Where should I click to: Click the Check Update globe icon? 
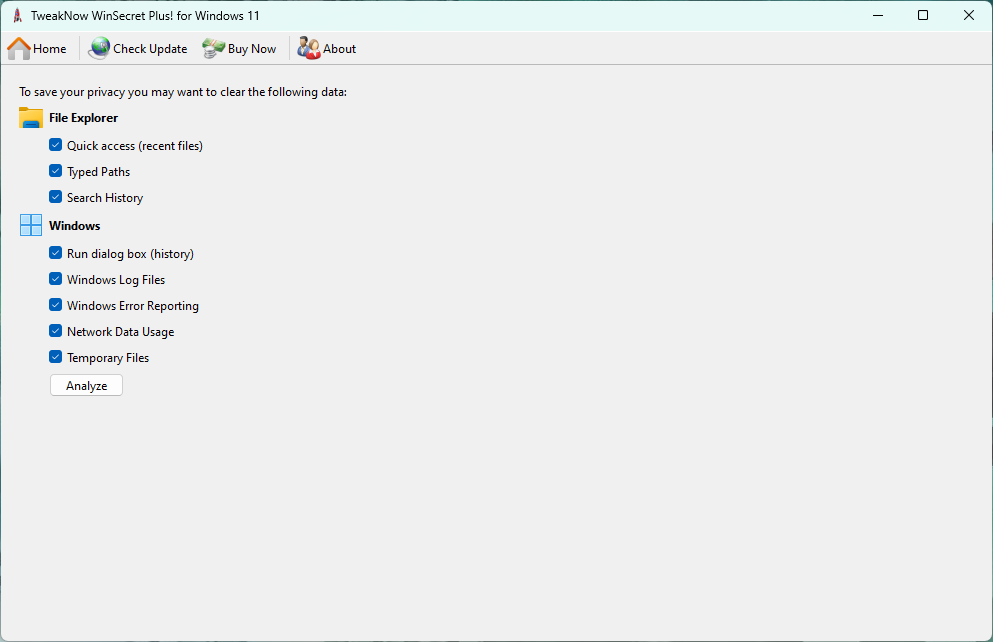pos(99,49)
